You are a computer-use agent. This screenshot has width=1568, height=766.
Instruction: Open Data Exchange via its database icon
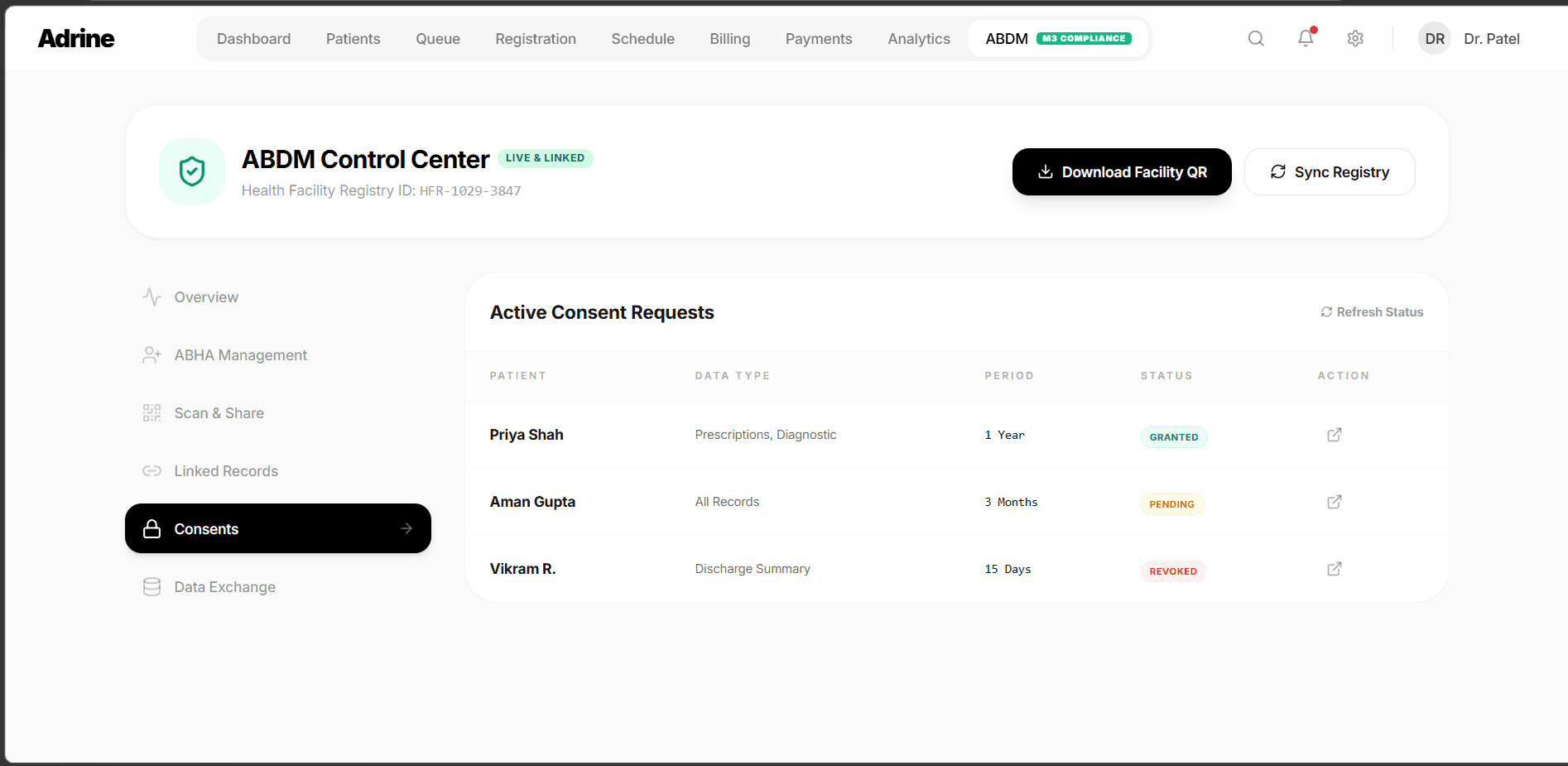coord(152,586)
